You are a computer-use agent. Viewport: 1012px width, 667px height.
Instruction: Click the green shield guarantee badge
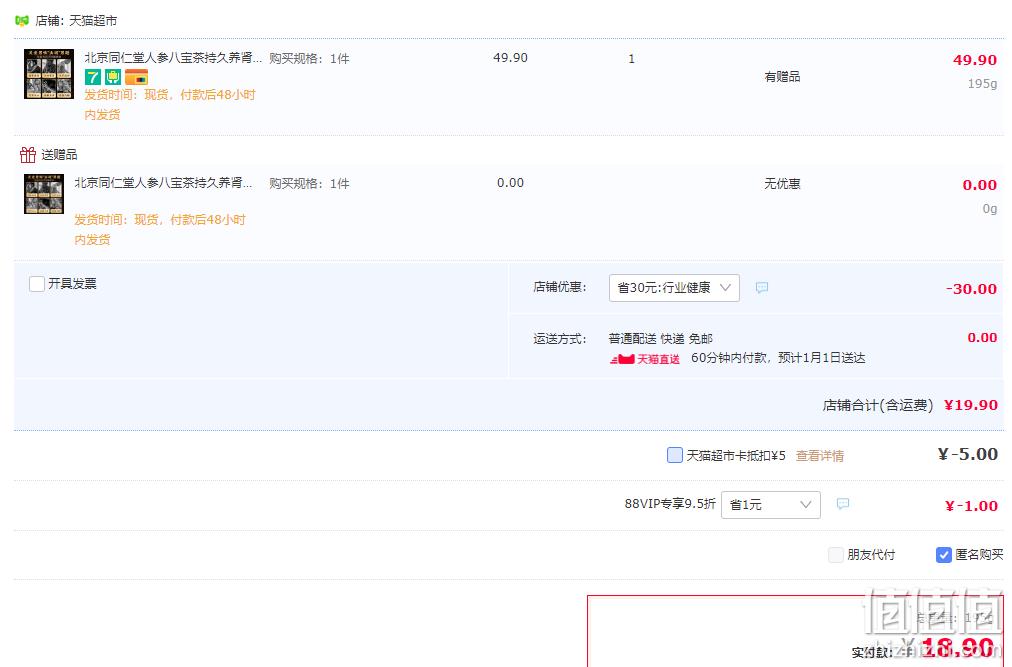coord(113,77)
